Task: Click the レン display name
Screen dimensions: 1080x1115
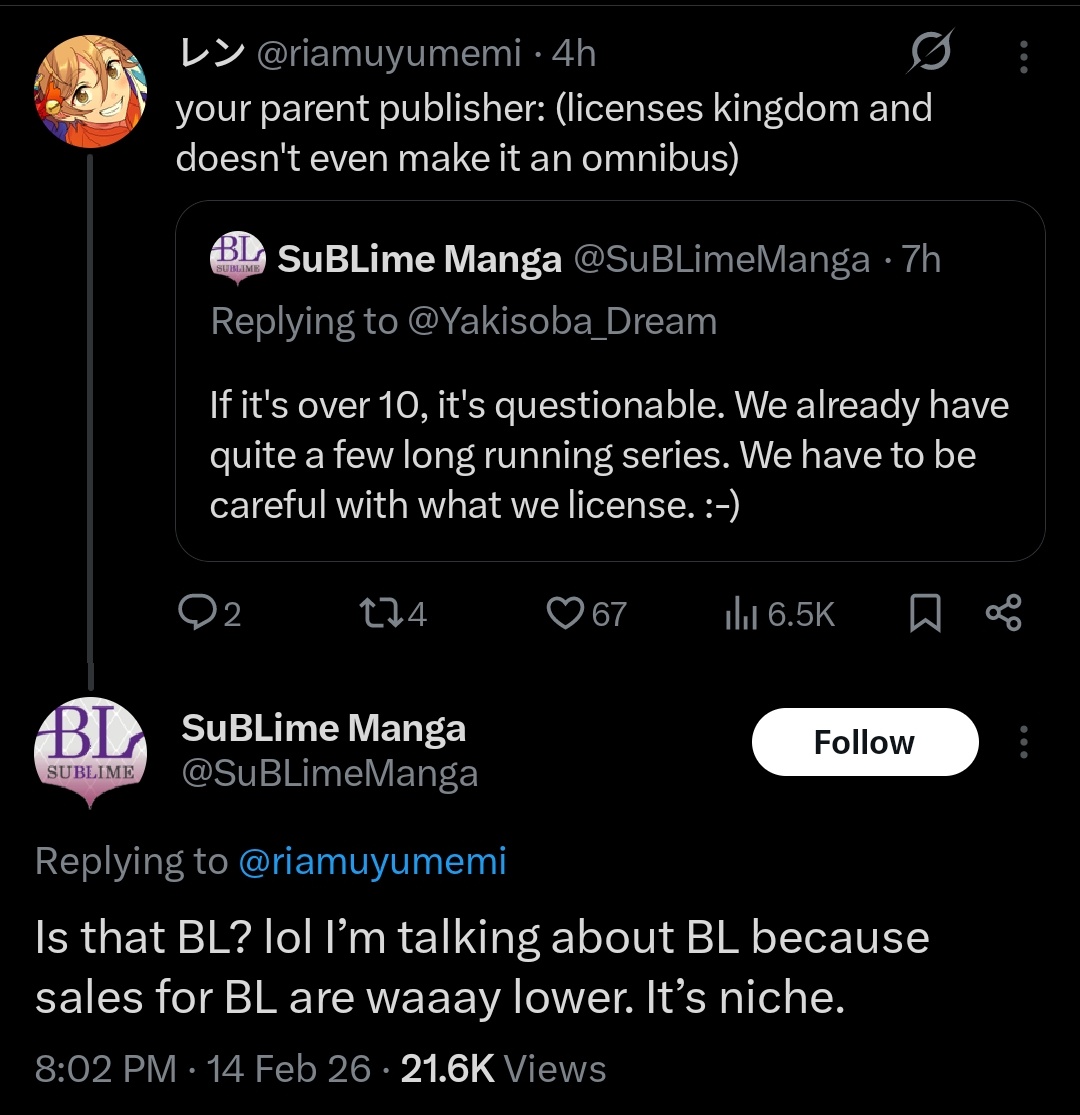Action: click(210, 54)
